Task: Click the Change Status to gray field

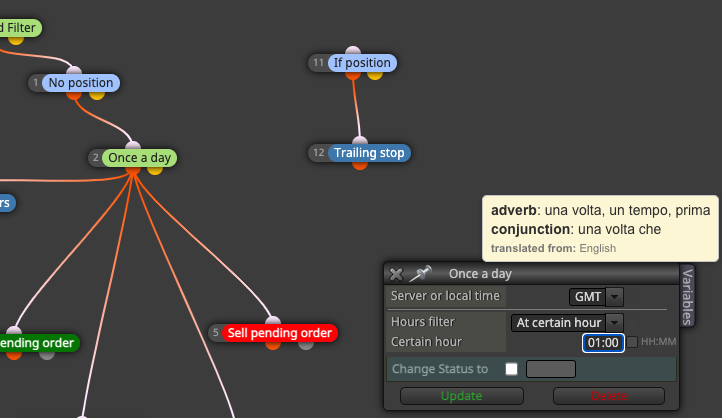Action: [551, 369]
